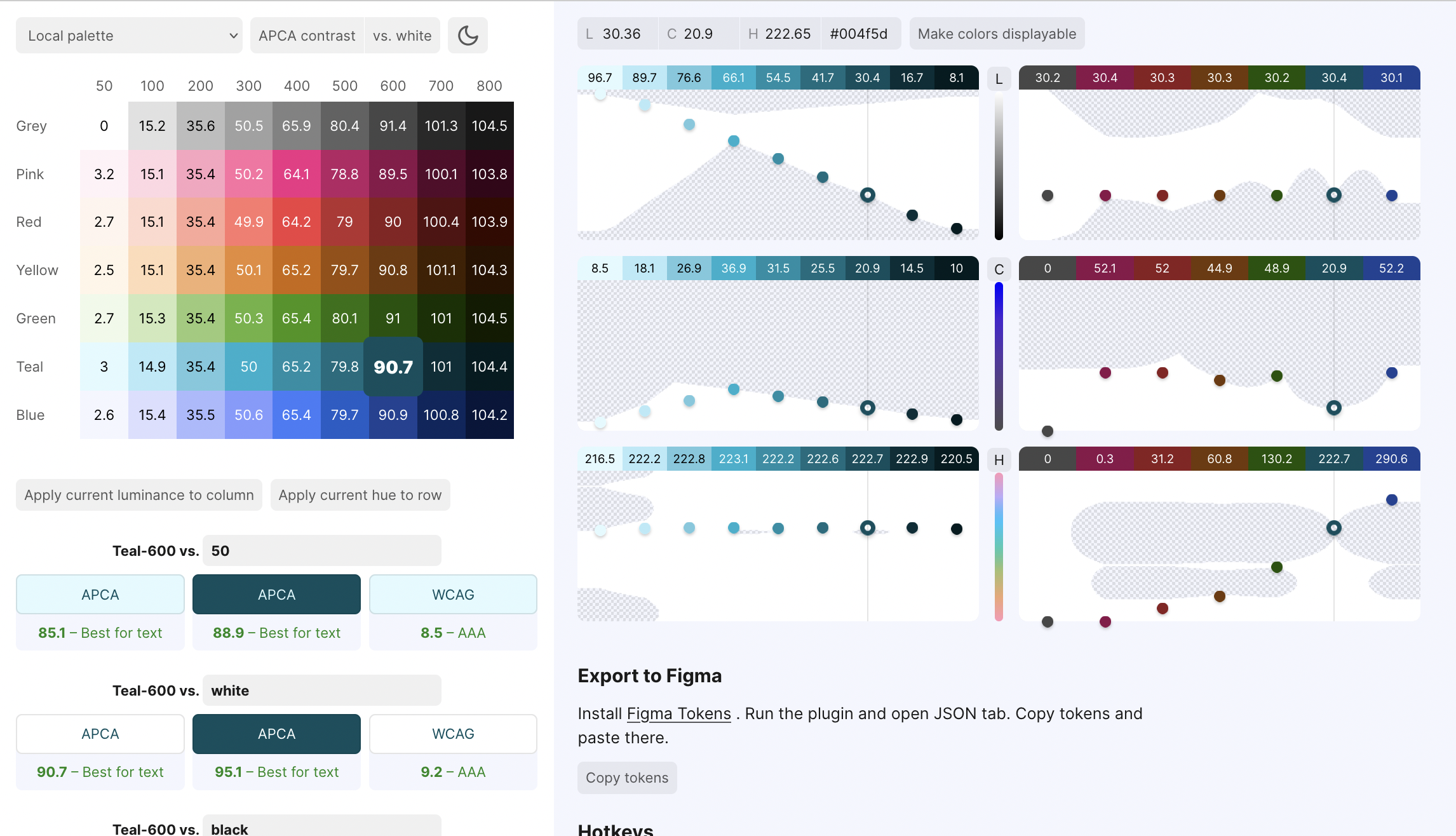The height and width of the screenshot is (836, 1456).
Task: Open the Local palette dropdown
Action: point(129,36)
